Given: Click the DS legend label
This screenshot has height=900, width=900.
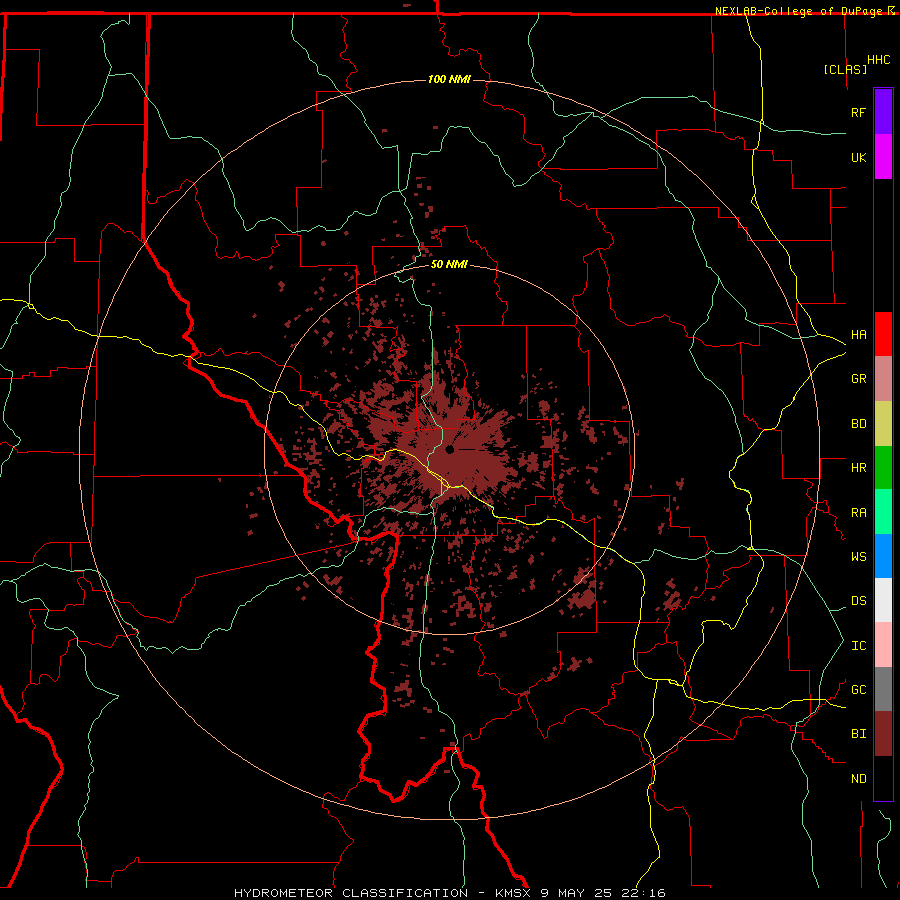Looking at the screenshot, I should (858, 601).
